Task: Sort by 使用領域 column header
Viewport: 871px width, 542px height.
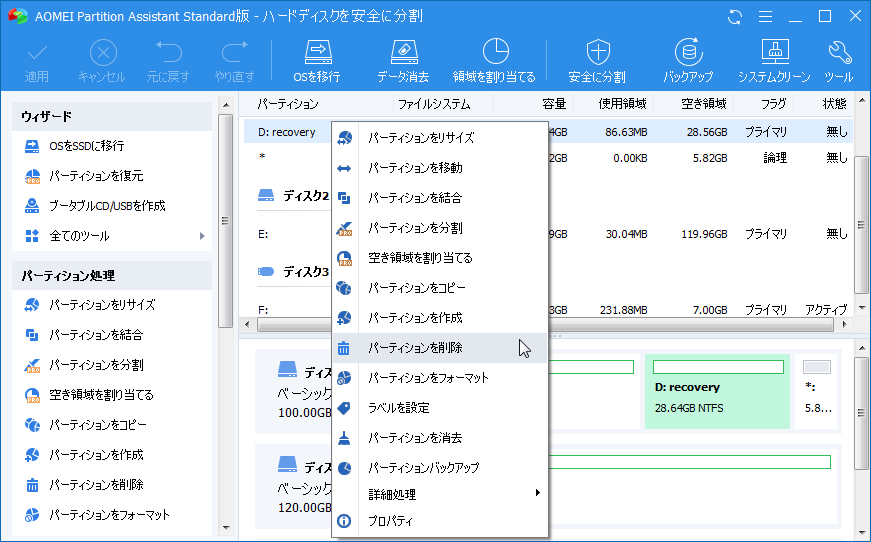Action: (x=622, y=104)
